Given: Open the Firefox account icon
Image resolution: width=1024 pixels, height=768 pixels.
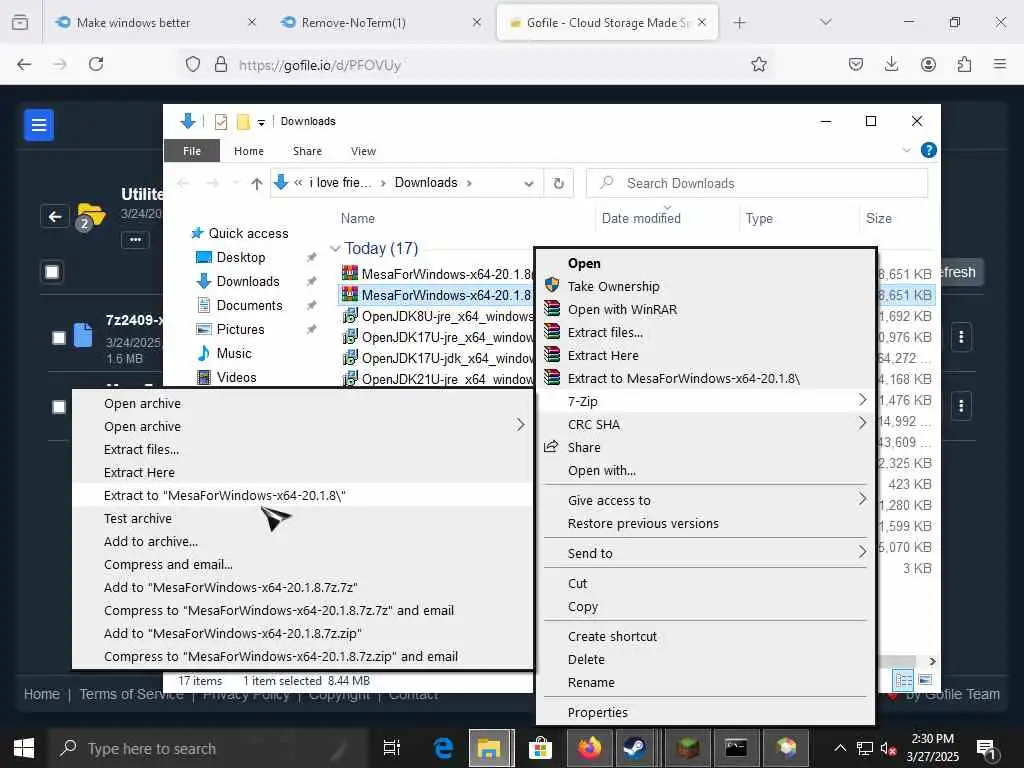Looking at the screenshot, I should coord(928,64).
